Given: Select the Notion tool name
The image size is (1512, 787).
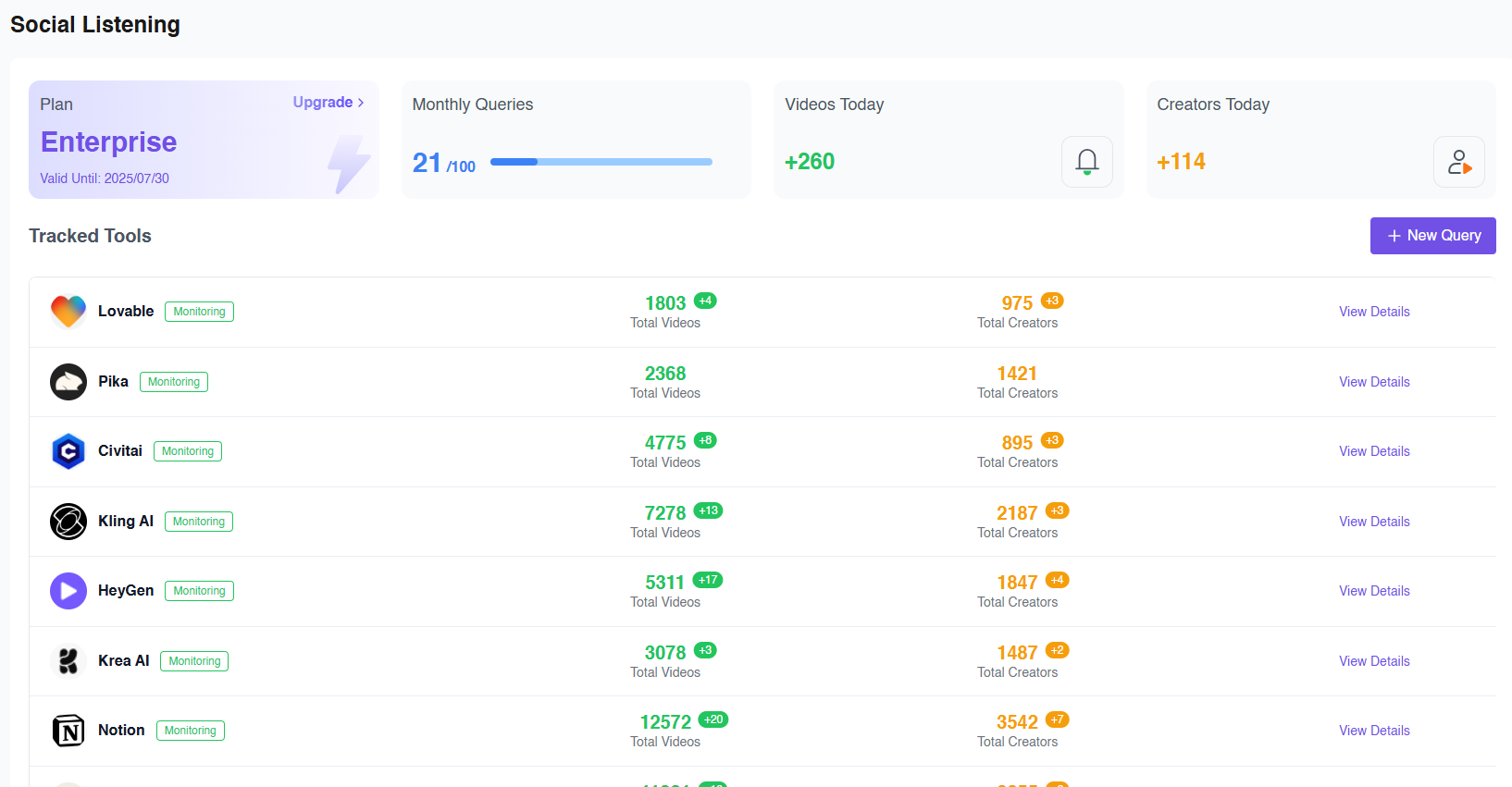Looking at the screenshot, I should pyautogui.click(x=121, y=731).
